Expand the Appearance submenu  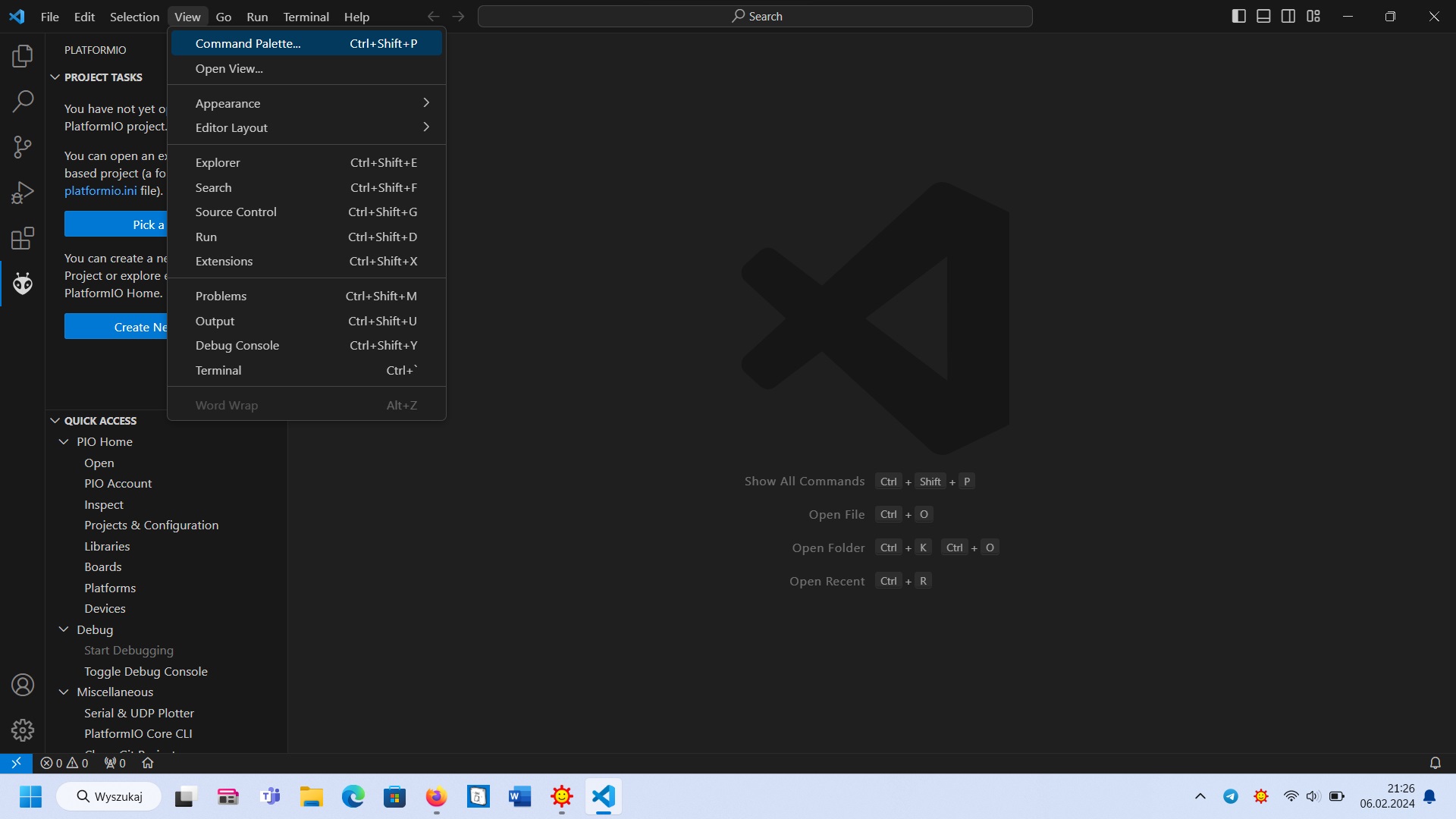[x=306, y=103]
